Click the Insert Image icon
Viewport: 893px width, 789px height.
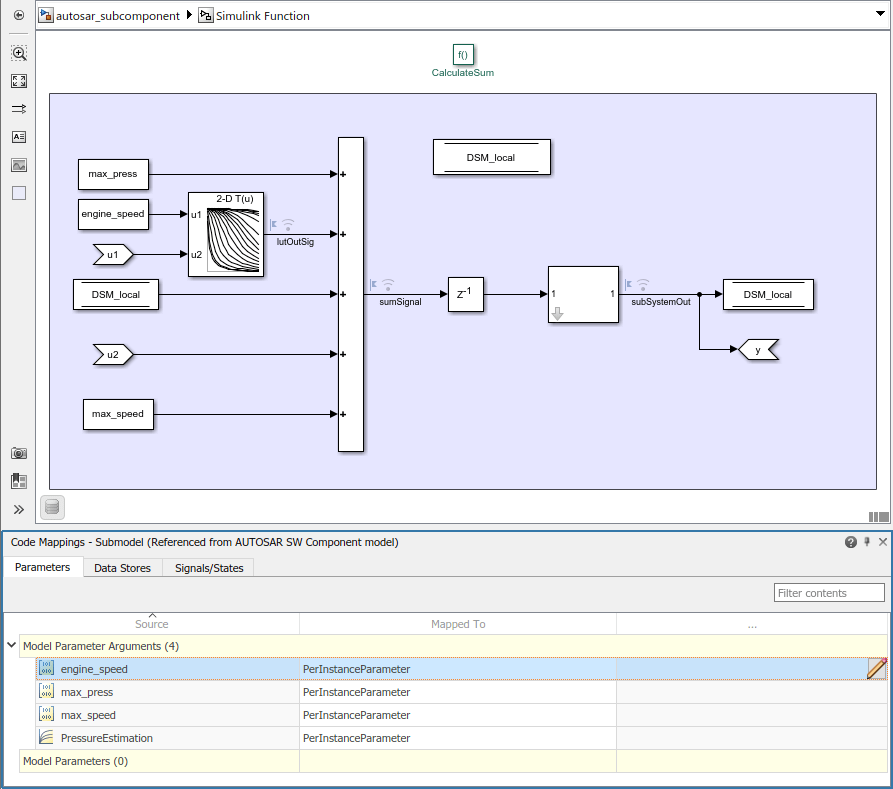coord(18,165)
